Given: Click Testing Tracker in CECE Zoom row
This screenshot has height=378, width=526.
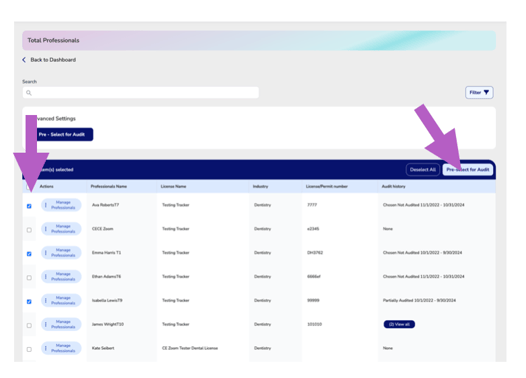Looking at the screenshot, I should [176, 229].
